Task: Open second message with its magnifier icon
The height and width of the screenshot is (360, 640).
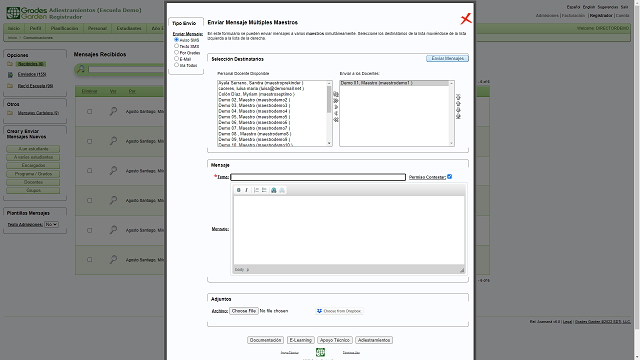Action: point(113,141)
